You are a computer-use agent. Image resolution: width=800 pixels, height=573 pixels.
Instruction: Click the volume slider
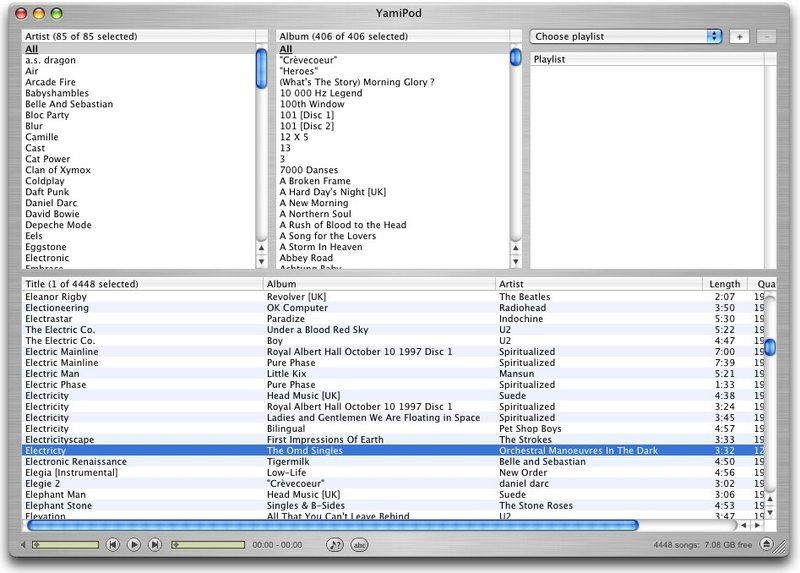(65, 545)
